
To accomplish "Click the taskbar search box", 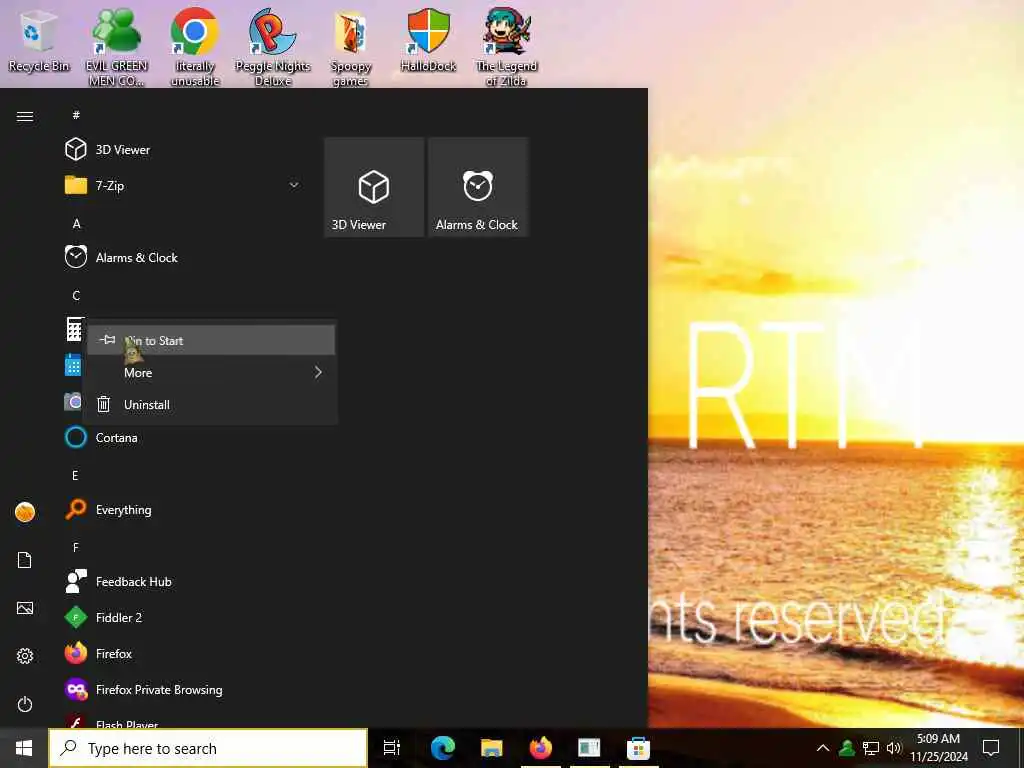I will (x=208, y=748).
